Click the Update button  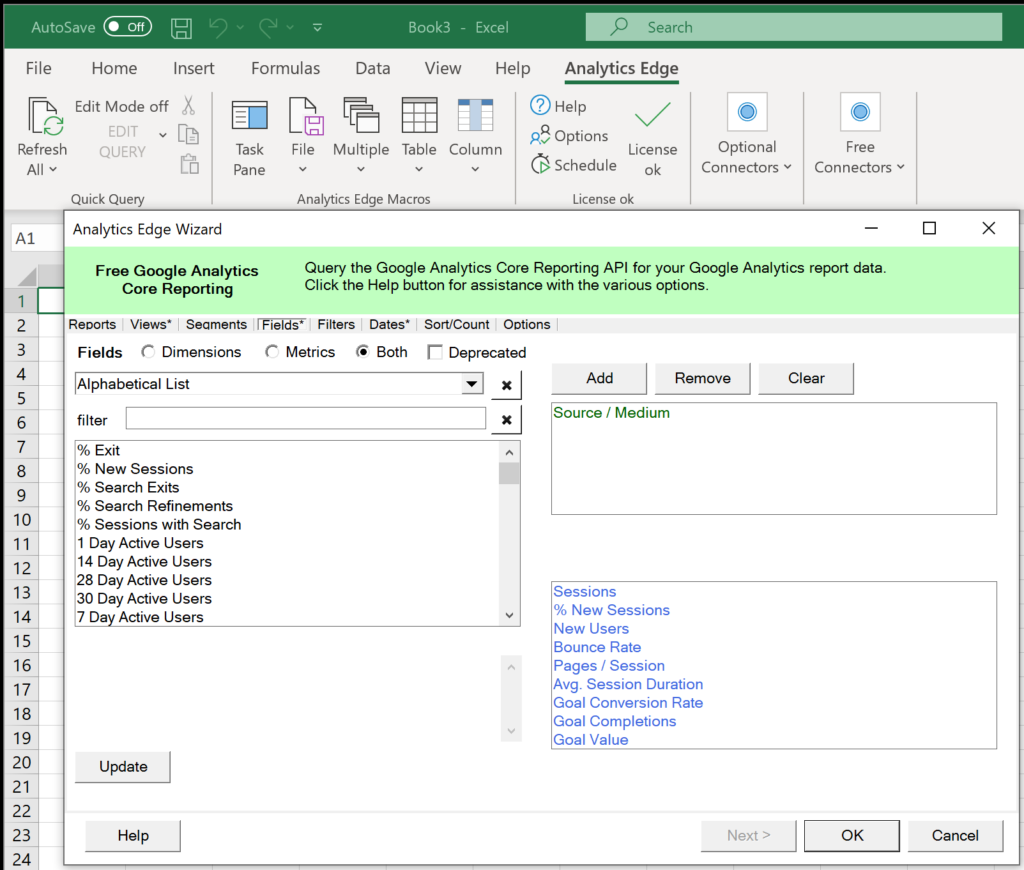coord(123,766)
